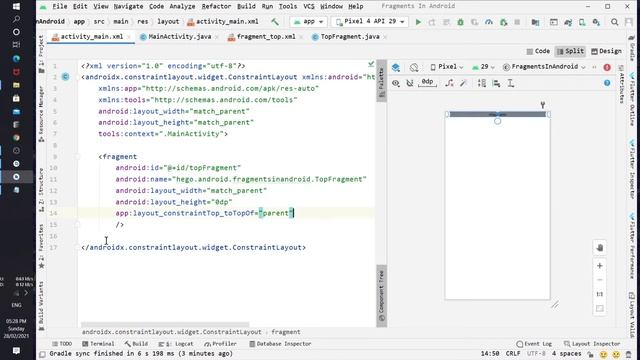Click the Debug app bug icon
640x360 pixels.
tap(460, 22)
